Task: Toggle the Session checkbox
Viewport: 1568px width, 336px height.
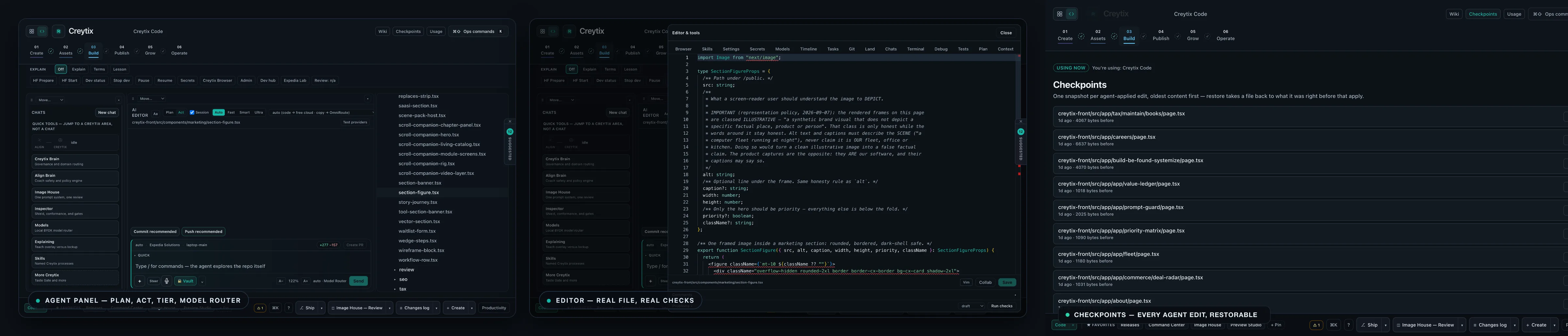Action: pos(192,113)
